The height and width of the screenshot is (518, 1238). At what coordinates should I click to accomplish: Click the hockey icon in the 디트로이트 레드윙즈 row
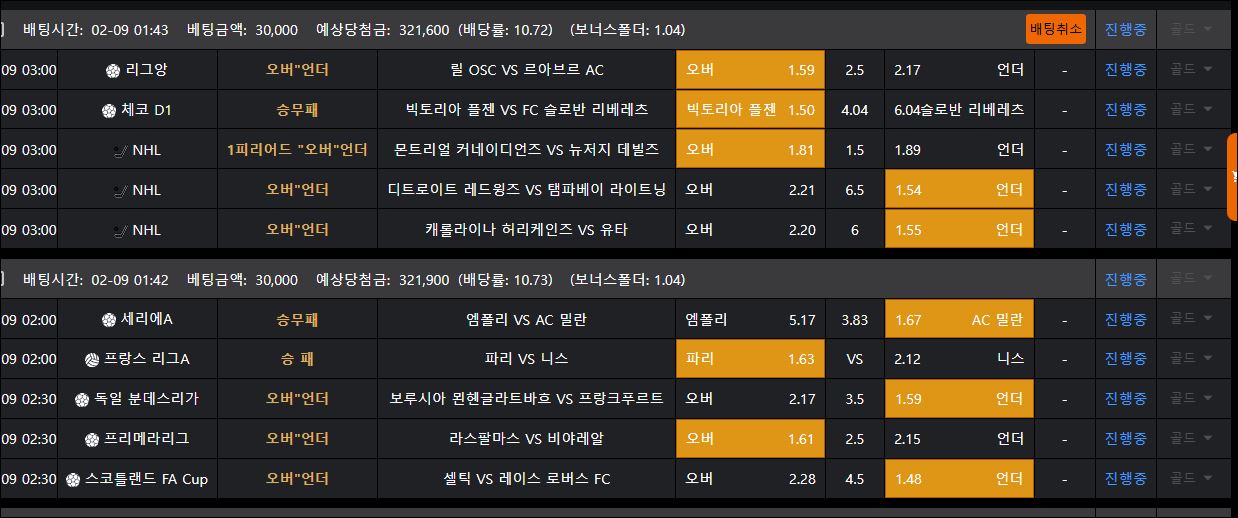point(121,190)
